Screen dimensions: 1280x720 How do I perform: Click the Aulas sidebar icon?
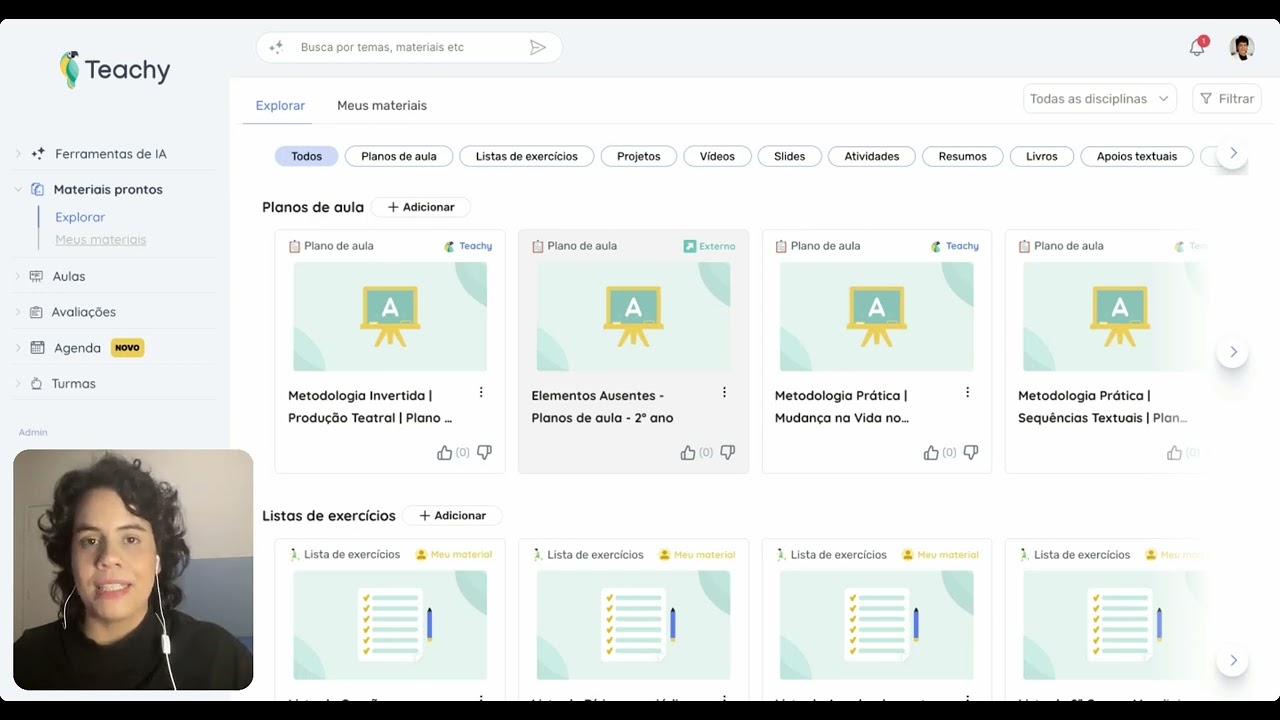pyautogui.click(x=37, y=276)
